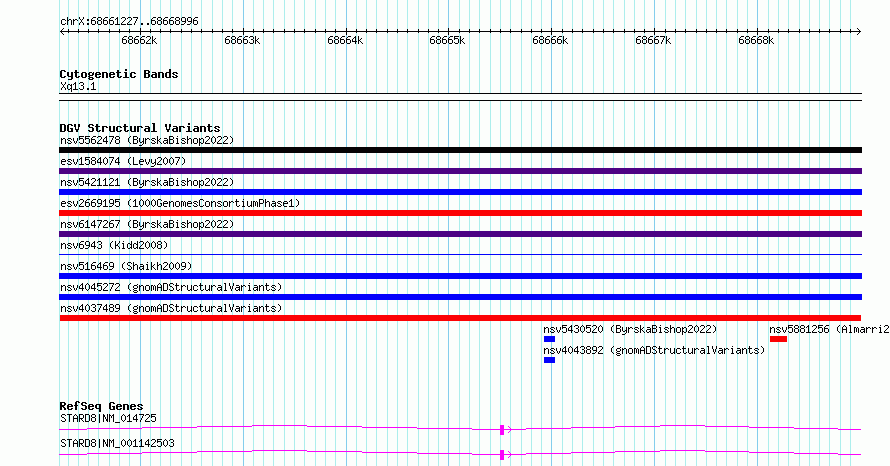Open the STARD8|NM_001142503 transcript label

[117, 443]
